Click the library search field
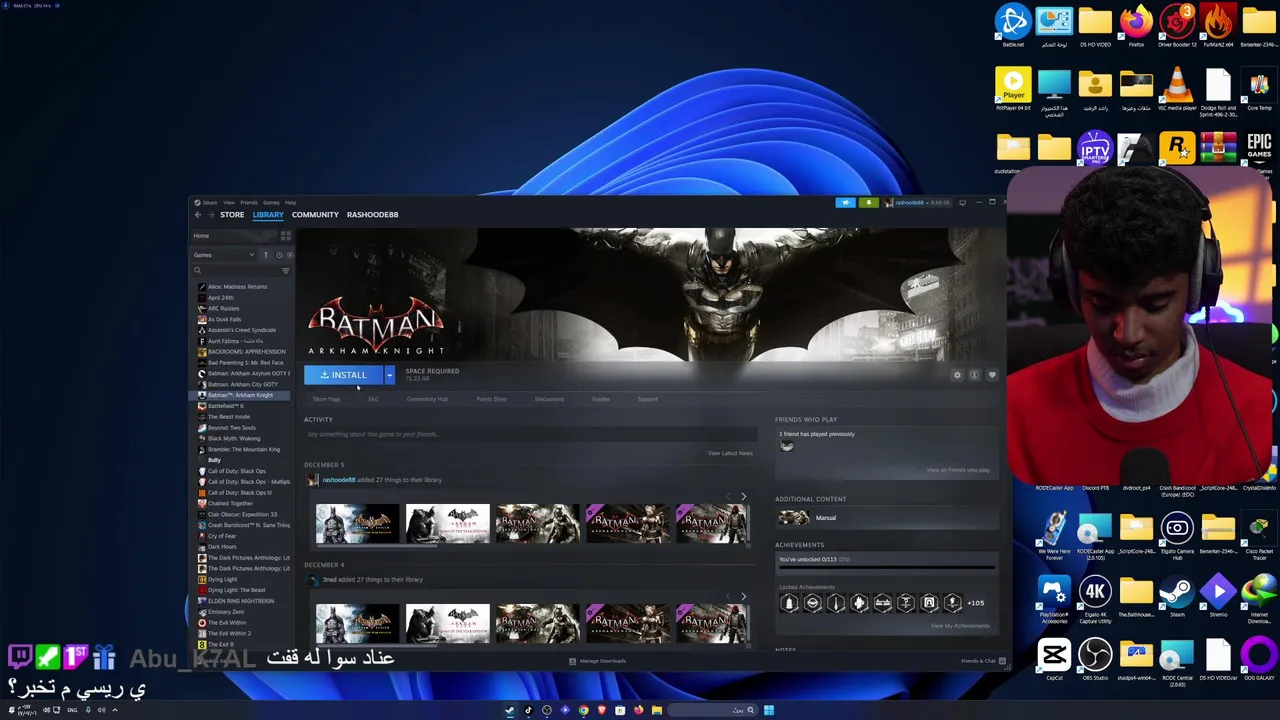1280x720 pixels. [x=235, y=270]
